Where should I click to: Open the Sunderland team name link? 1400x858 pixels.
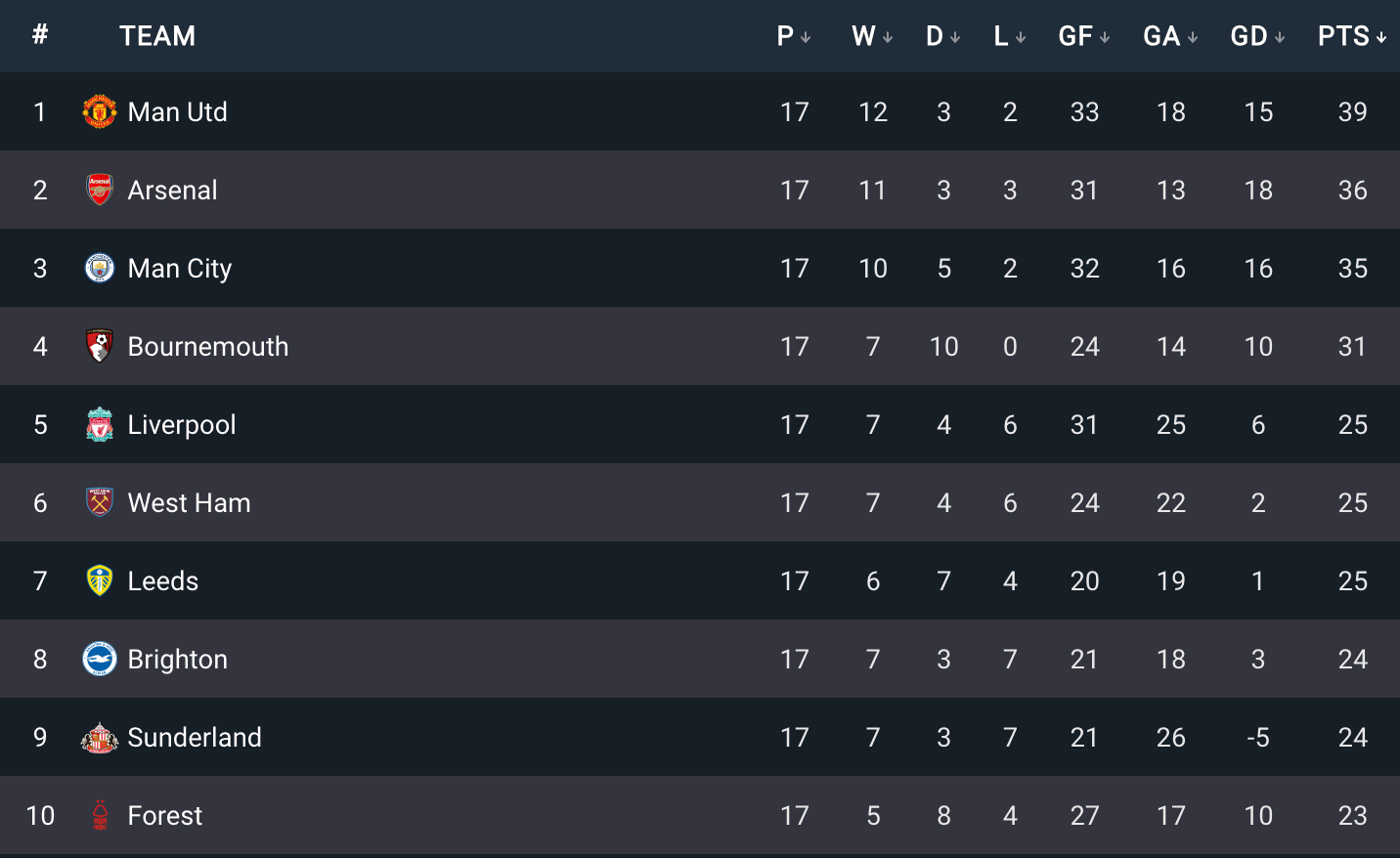[195, 737]
